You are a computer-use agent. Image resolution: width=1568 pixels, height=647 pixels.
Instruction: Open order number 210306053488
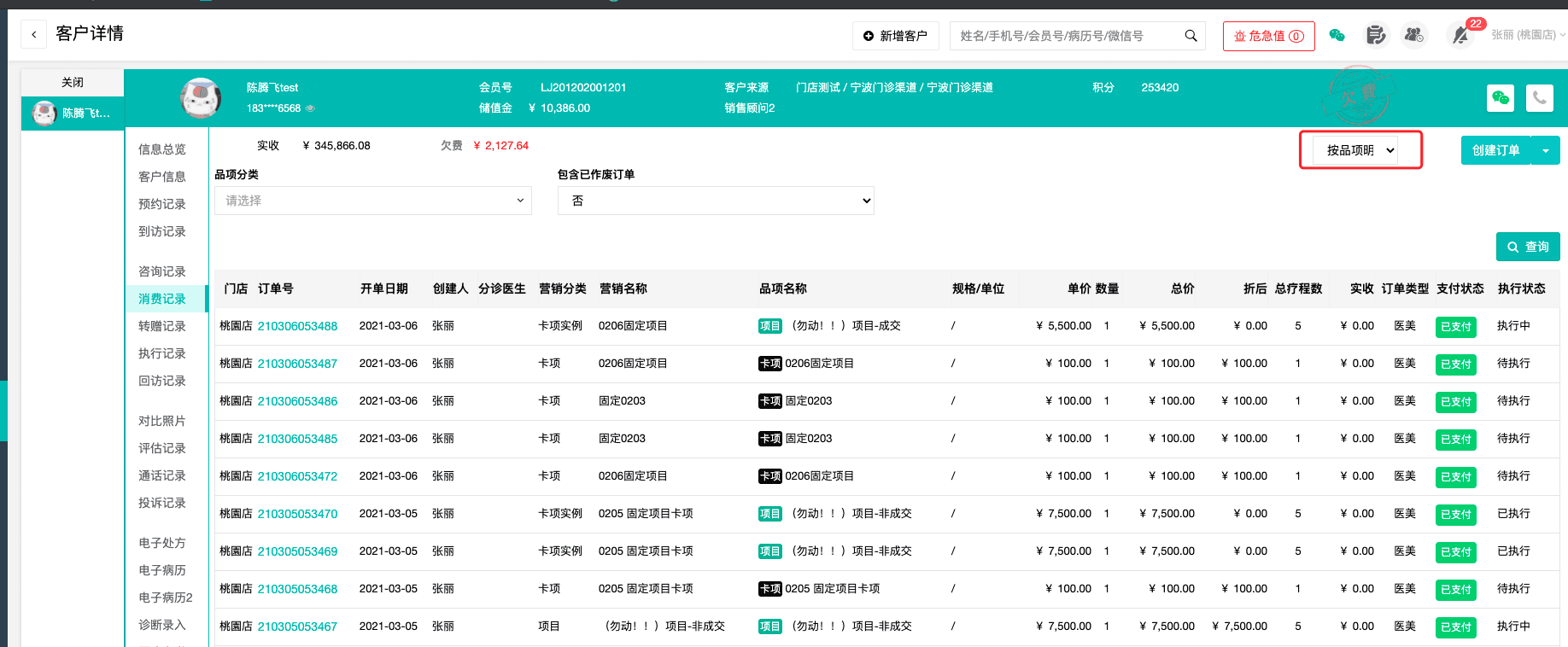click(x=297, y=326)
